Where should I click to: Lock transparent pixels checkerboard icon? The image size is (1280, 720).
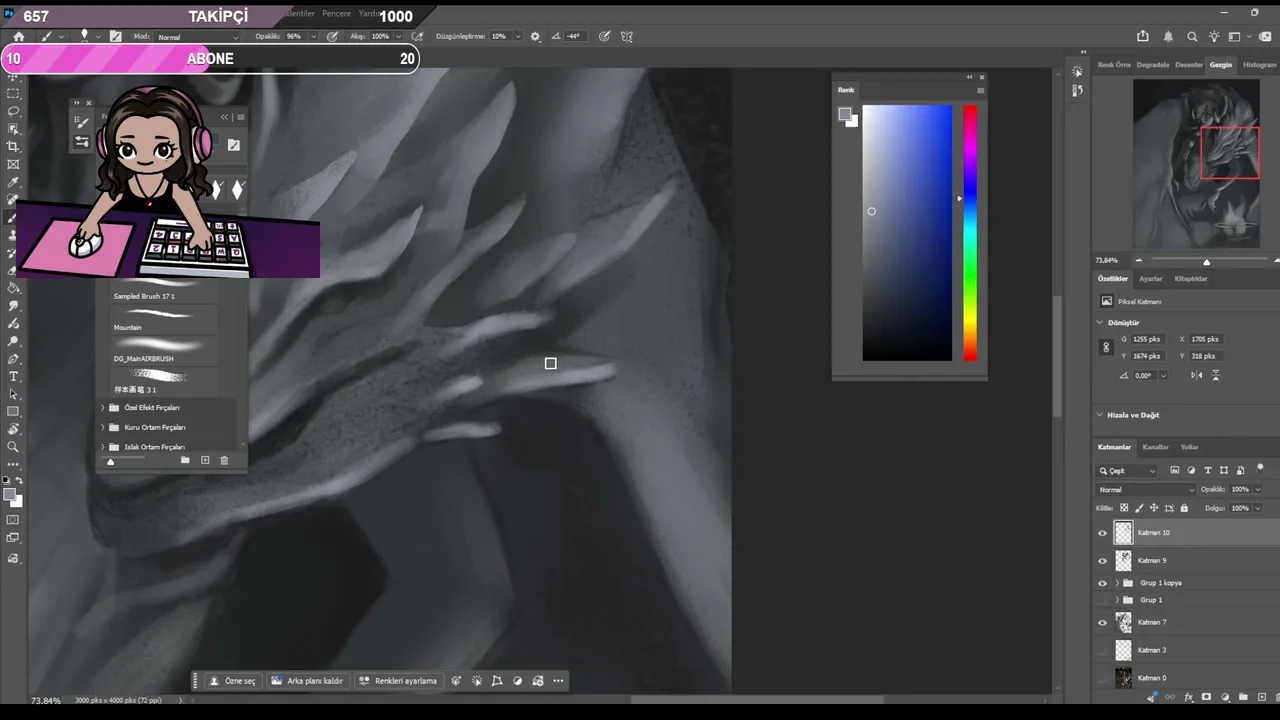pyautogui.click(x=1124, y=508)
